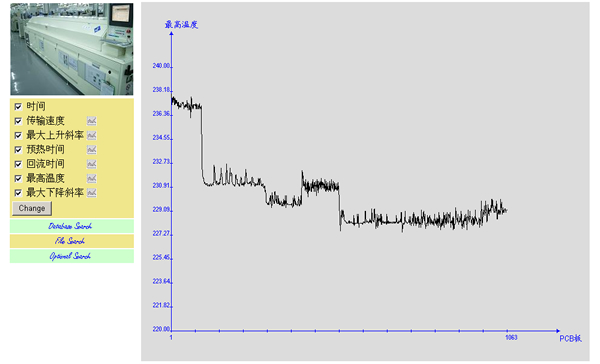600x364 pixels.
Task: Open chart icon beside 最大上升斜率
Action: (91, 135)
